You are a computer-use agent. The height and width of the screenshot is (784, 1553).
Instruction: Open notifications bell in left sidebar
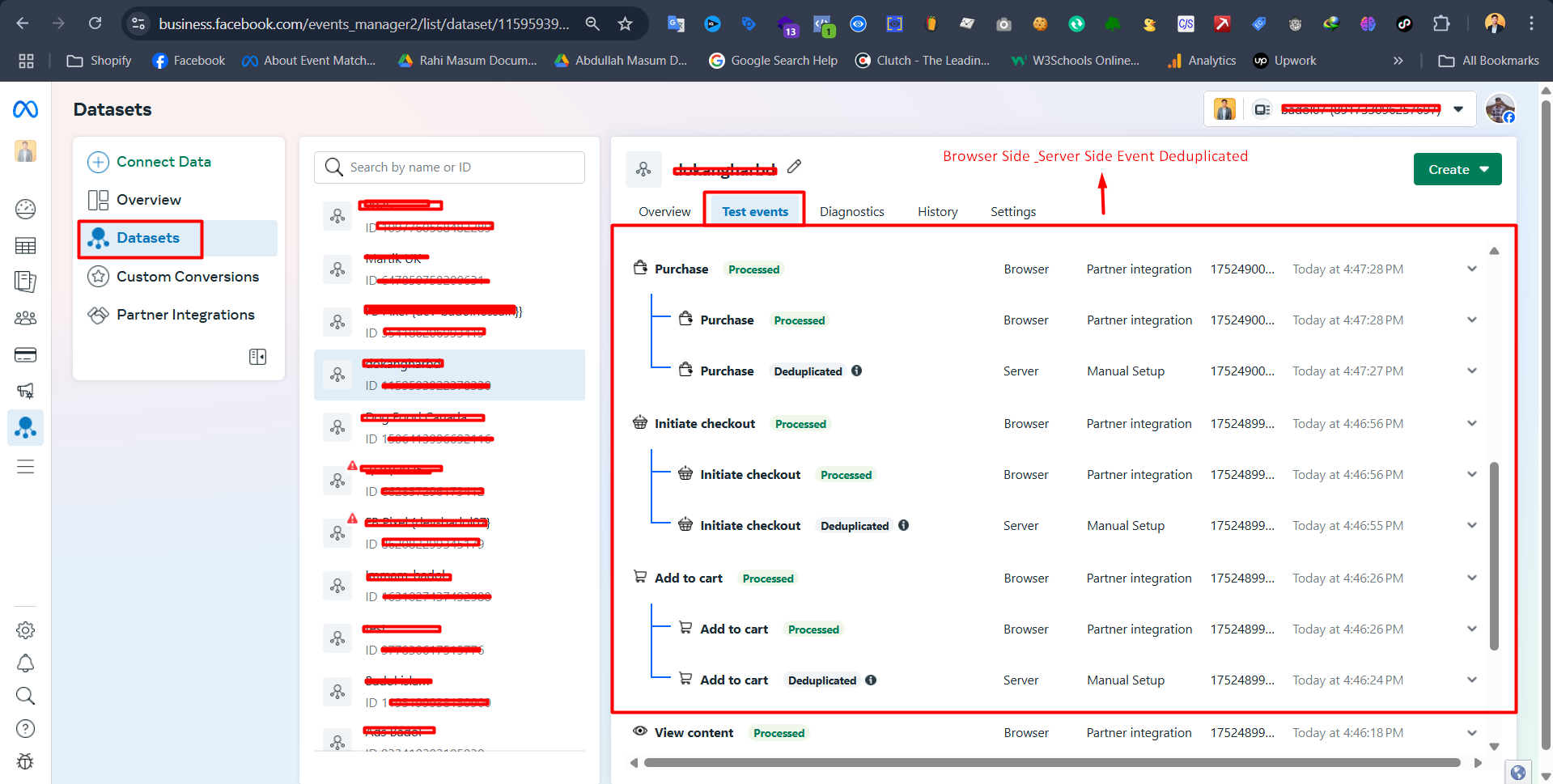tap(25, 663)
